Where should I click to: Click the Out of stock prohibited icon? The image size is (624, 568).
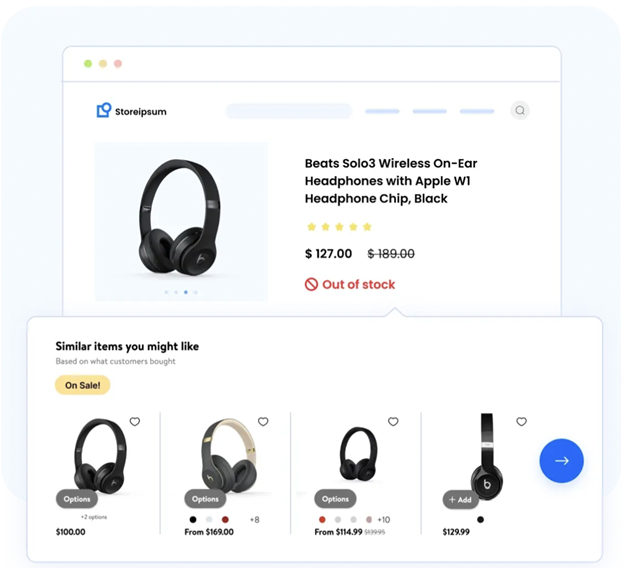tap(311, 284)
